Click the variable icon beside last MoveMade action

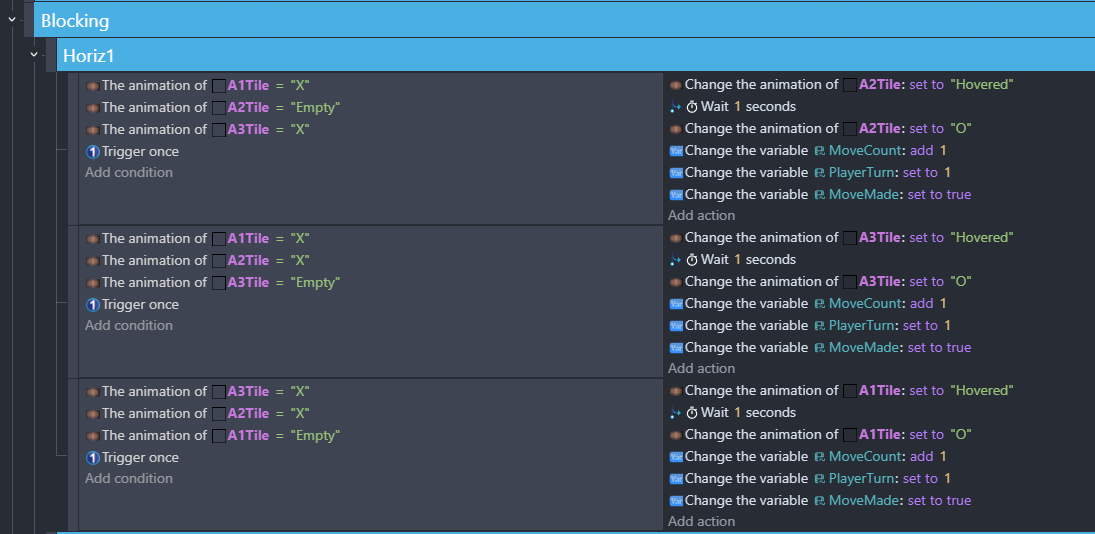[675, 500]
